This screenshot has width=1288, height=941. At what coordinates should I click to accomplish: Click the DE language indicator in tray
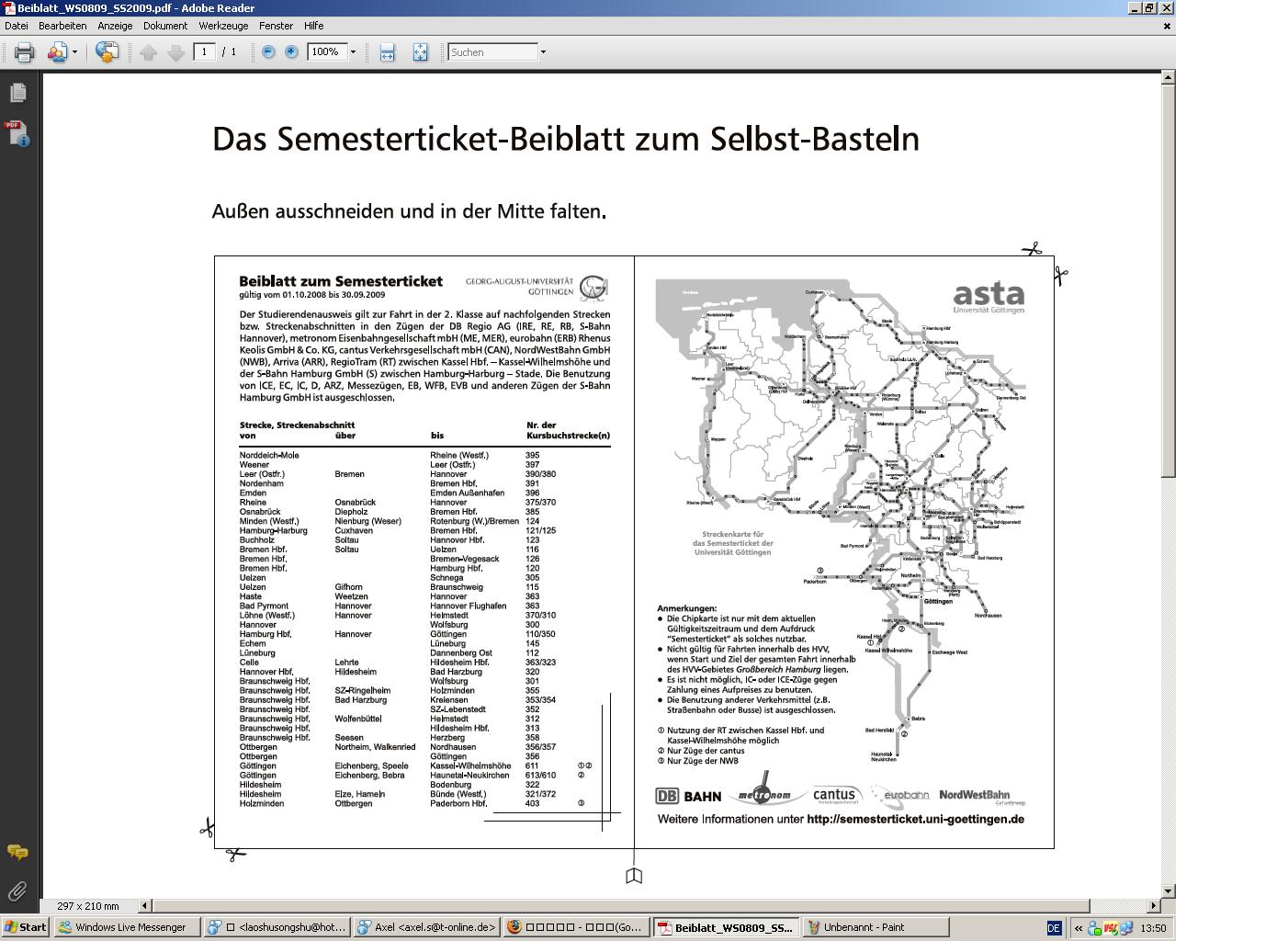1054,927
